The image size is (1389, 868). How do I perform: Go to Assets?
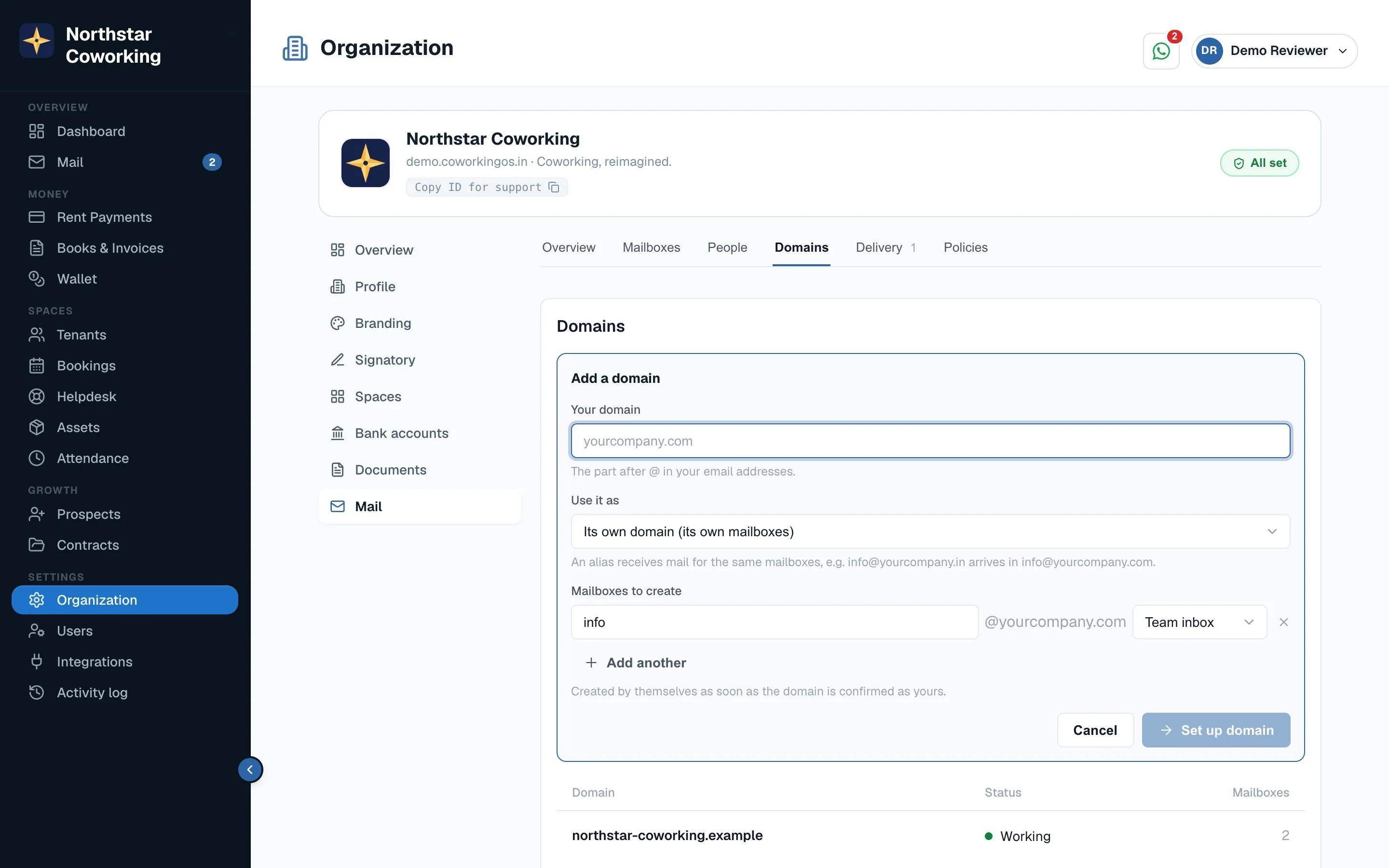tap(124, 428)
